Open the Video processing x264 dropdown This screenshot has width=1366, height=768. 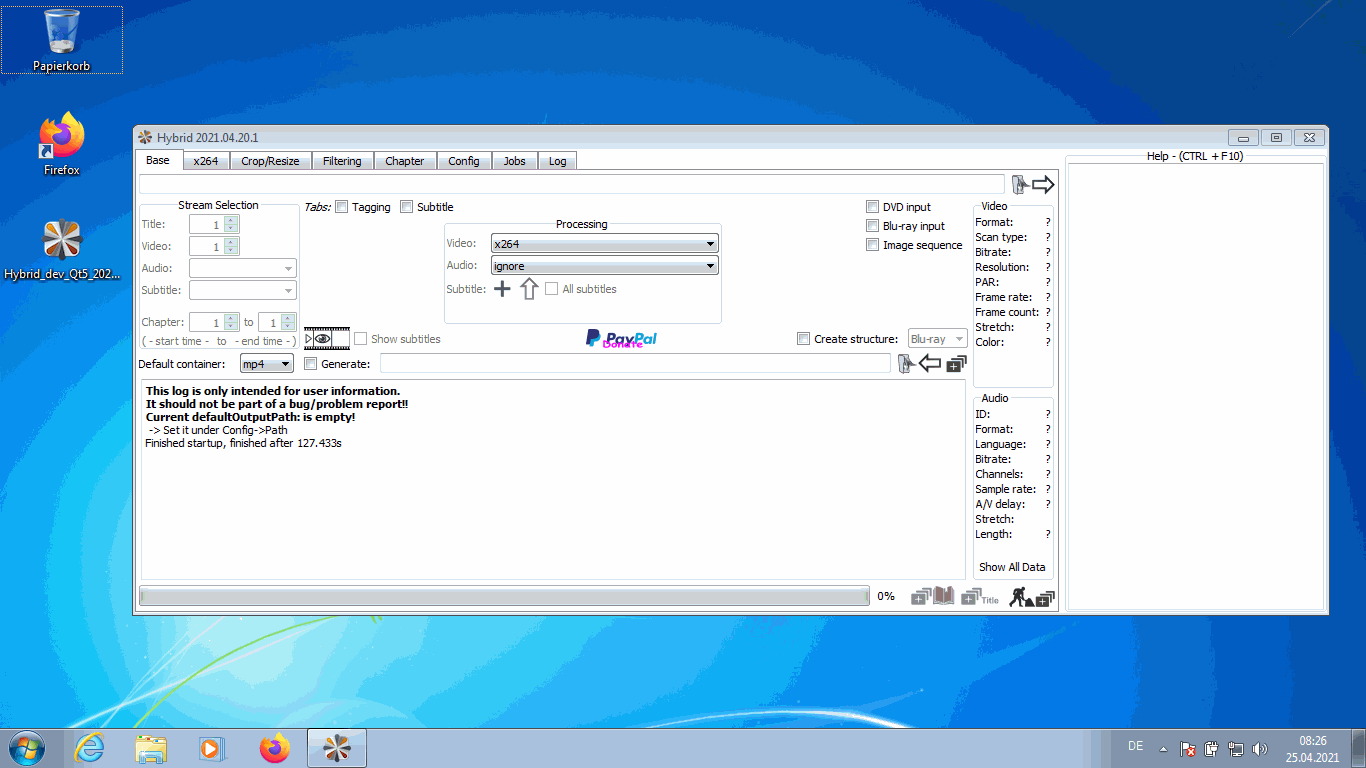click(604, 244)
